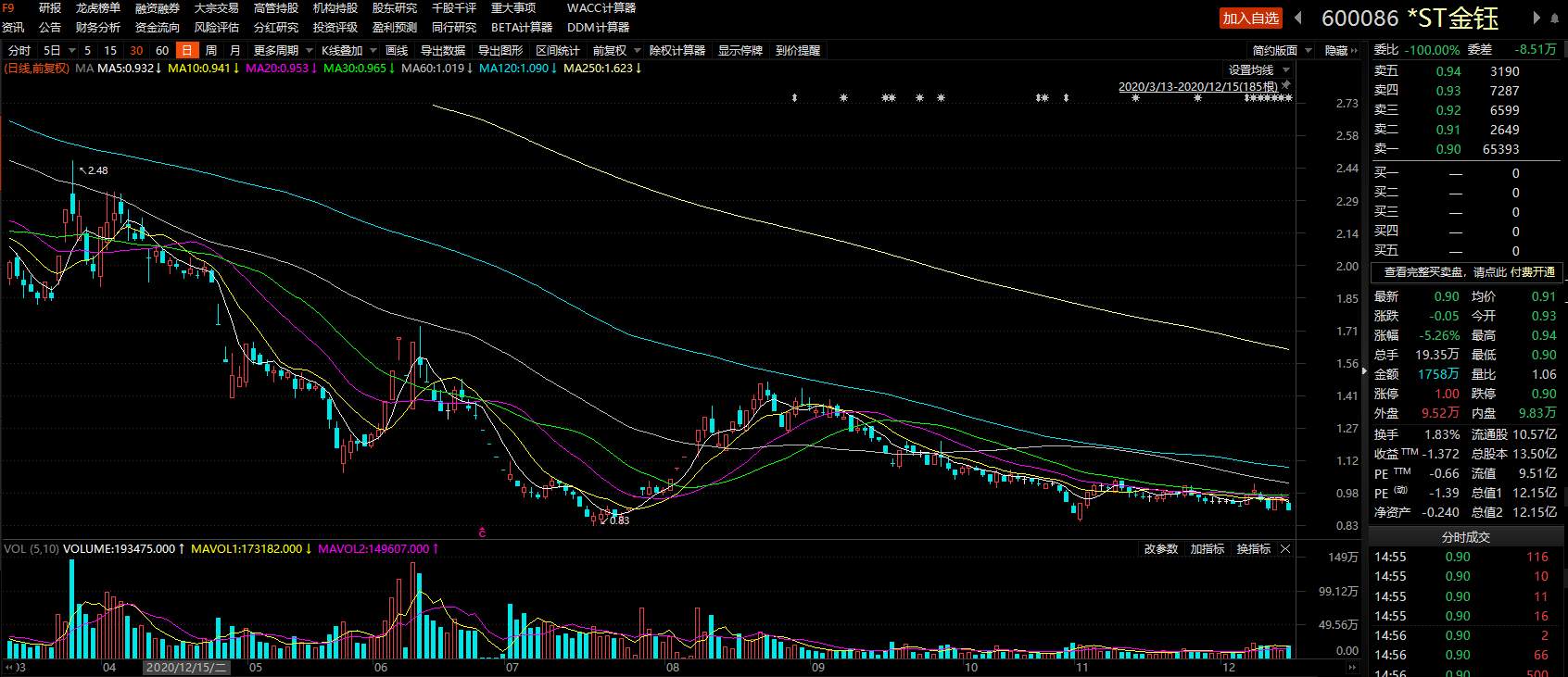Click 付费开通 link for full order book
1568x677 pixels.
[x=1533, y=272]
